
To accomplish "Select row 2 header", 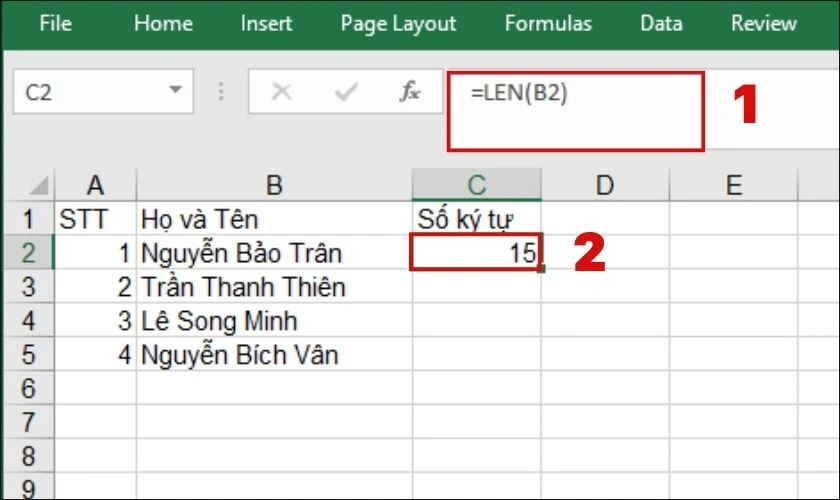I will pyautogui.click(x=28, y=252).
